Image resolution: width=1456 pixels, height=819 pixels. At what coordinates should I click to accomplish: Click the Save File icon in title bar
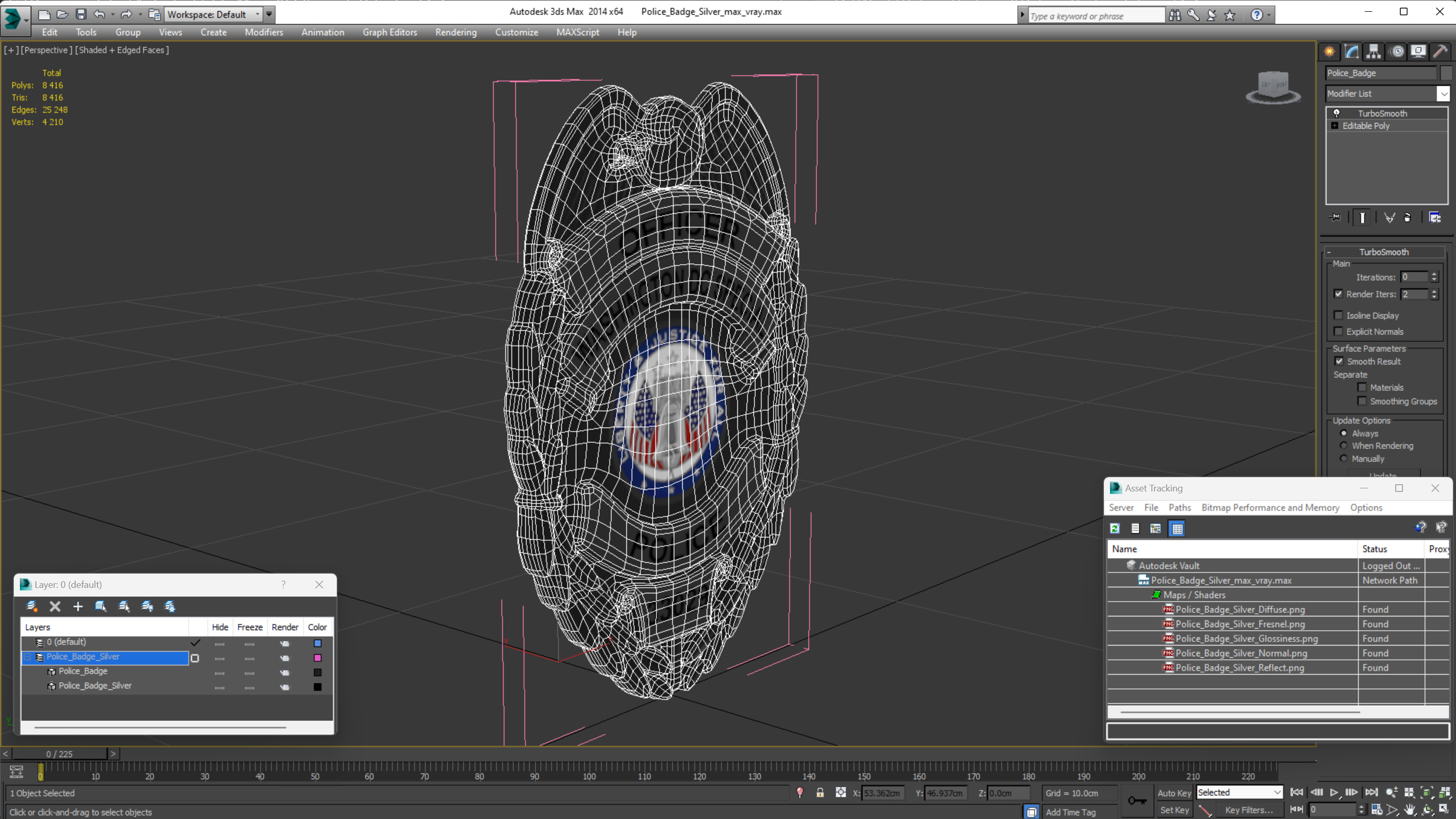coord(81,14)
